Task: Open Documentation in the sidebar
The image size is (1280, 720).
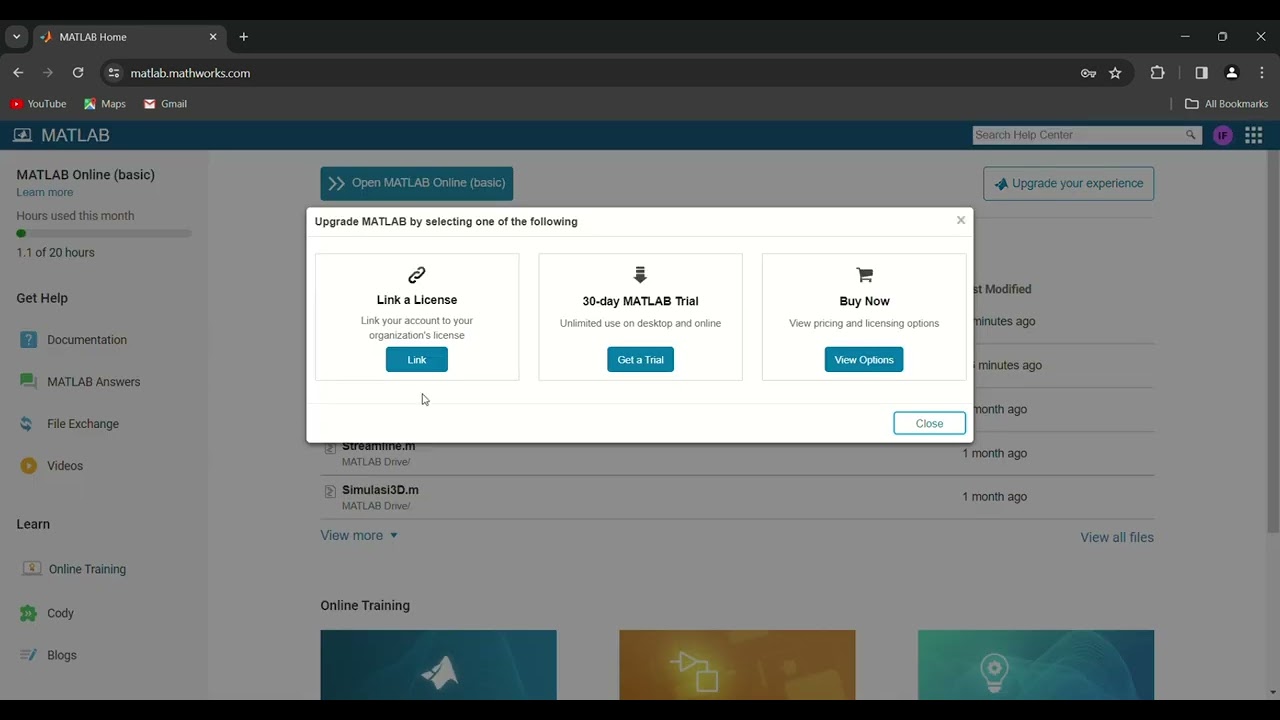Action: 87,340
